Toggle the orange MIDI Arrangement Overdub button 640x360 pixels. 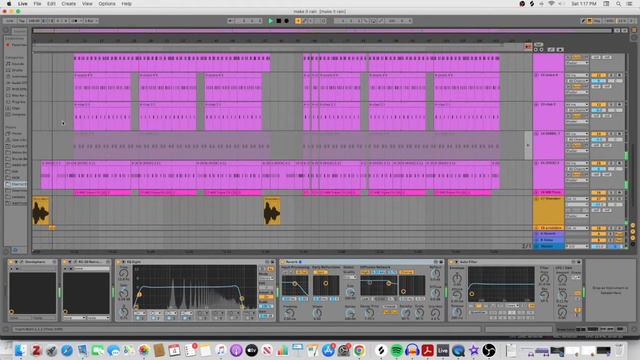298,21
